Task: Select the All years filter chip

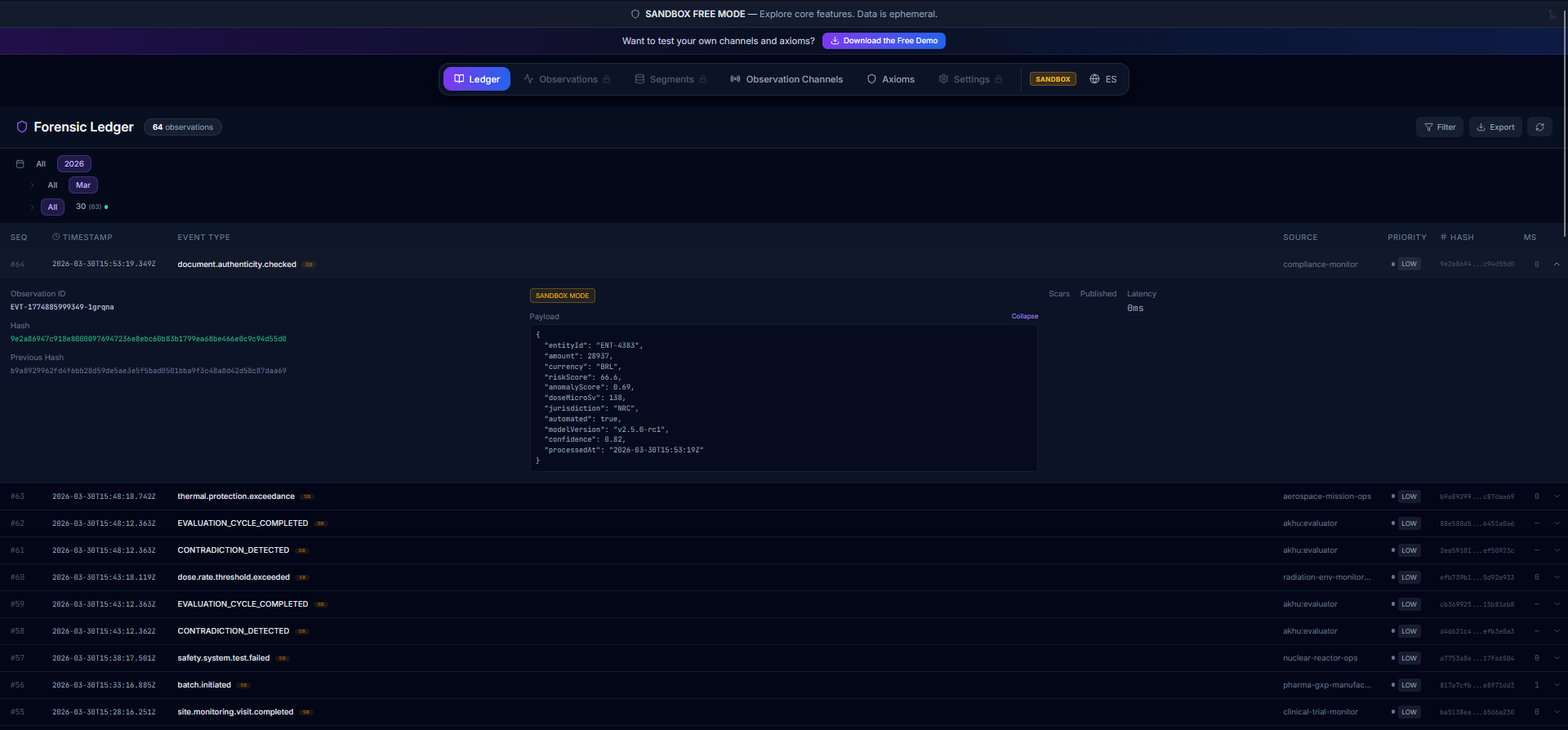Action: tap(41, 164)
